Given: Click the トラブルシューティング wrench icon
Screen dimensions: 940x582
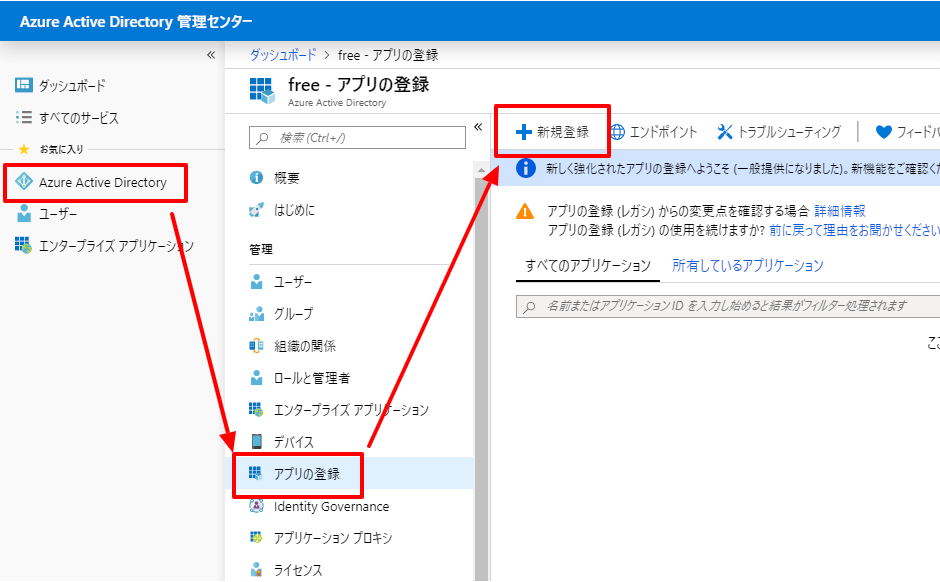Looking at the screenshot, I should 725,132.
